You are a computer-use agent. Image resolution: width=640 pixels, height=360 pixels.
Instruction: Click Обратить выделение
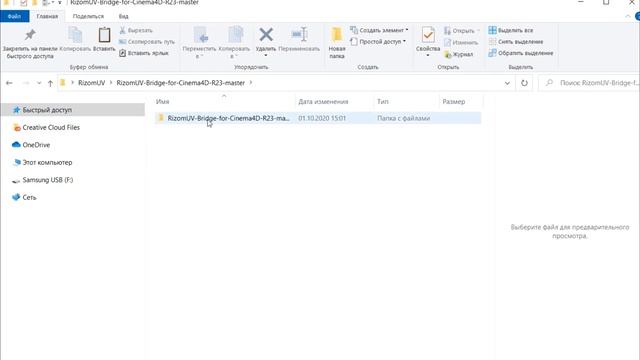pyautogui.click(x=521, y=53)
